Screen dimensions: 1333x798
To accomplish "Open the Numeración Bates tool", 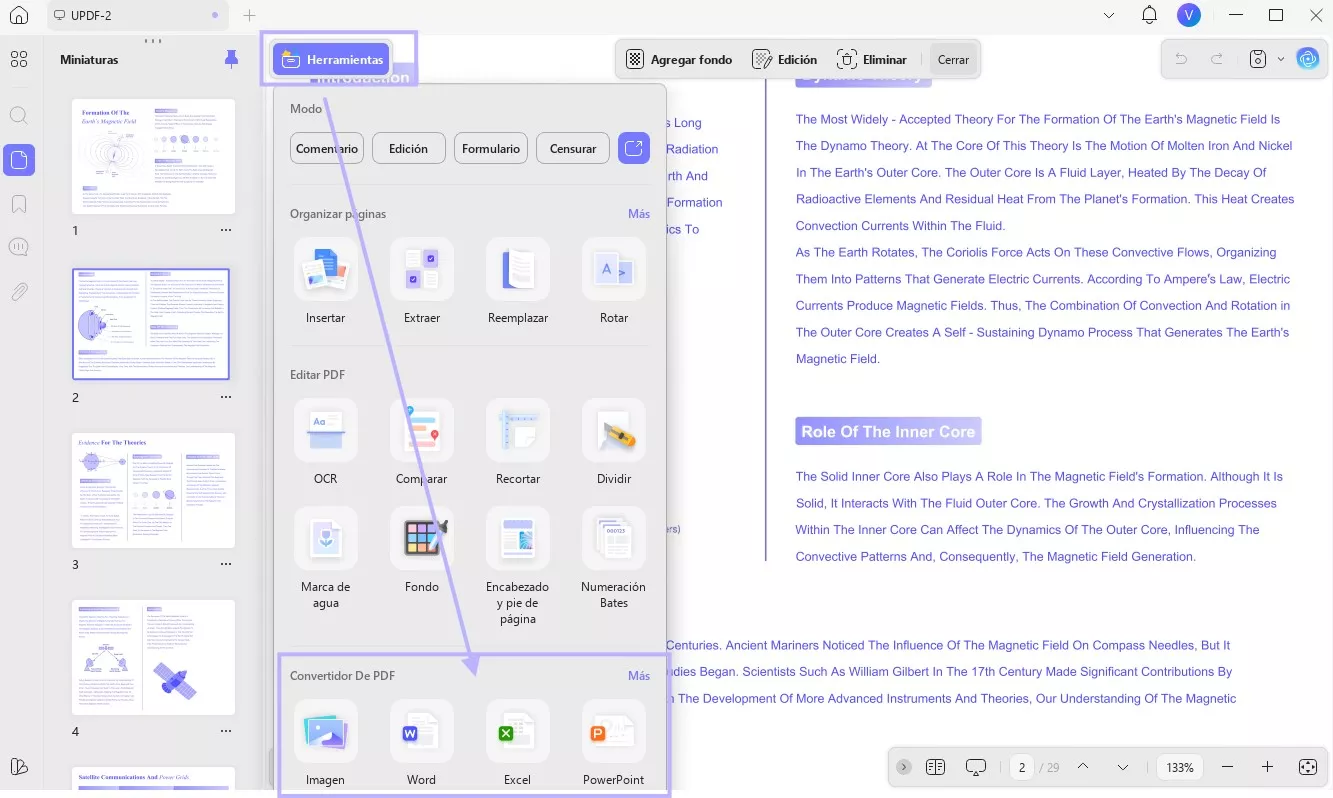I will (614, 538).
